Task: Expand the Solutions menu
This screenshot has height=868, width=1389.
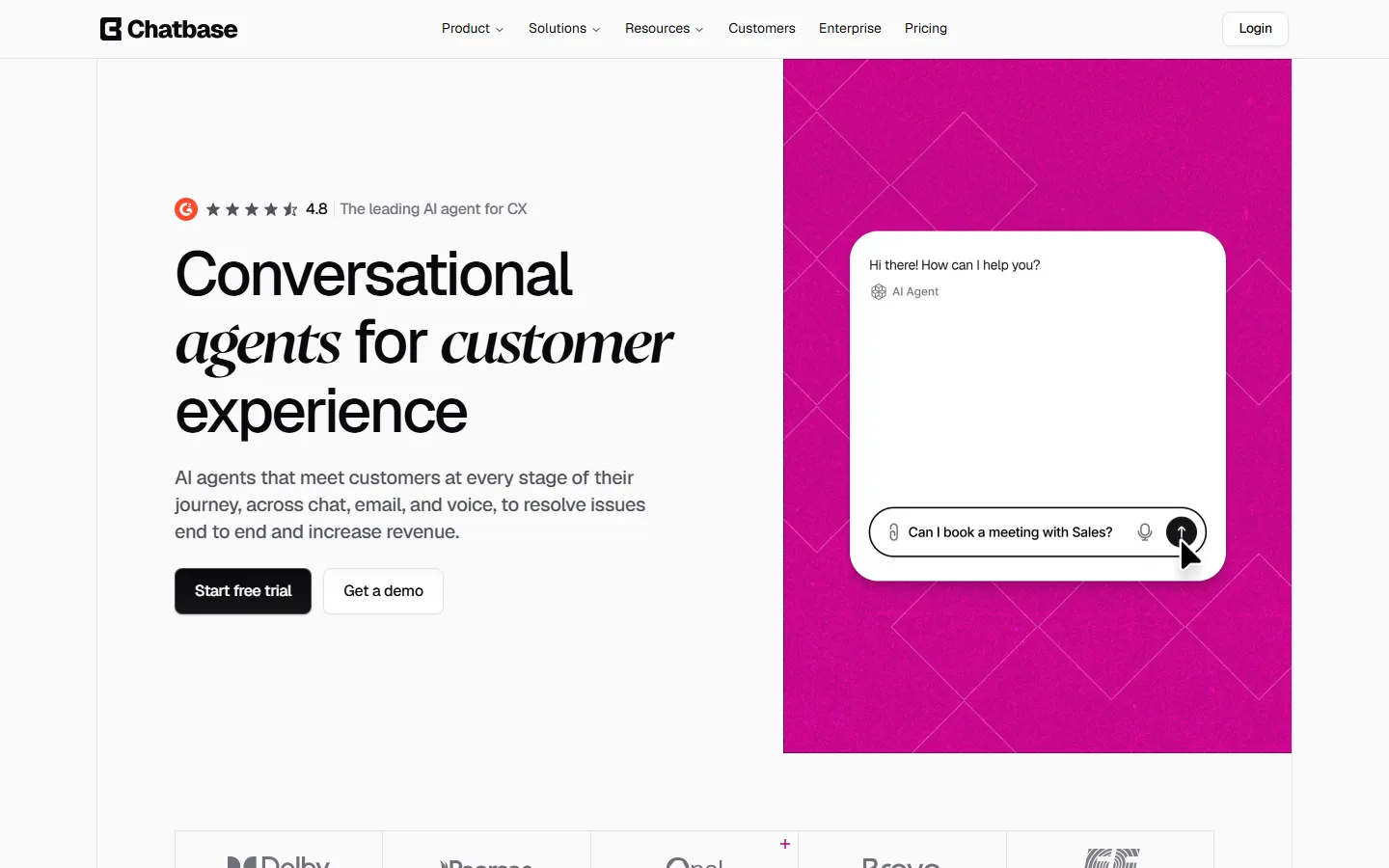Action: tap(564, 29)
